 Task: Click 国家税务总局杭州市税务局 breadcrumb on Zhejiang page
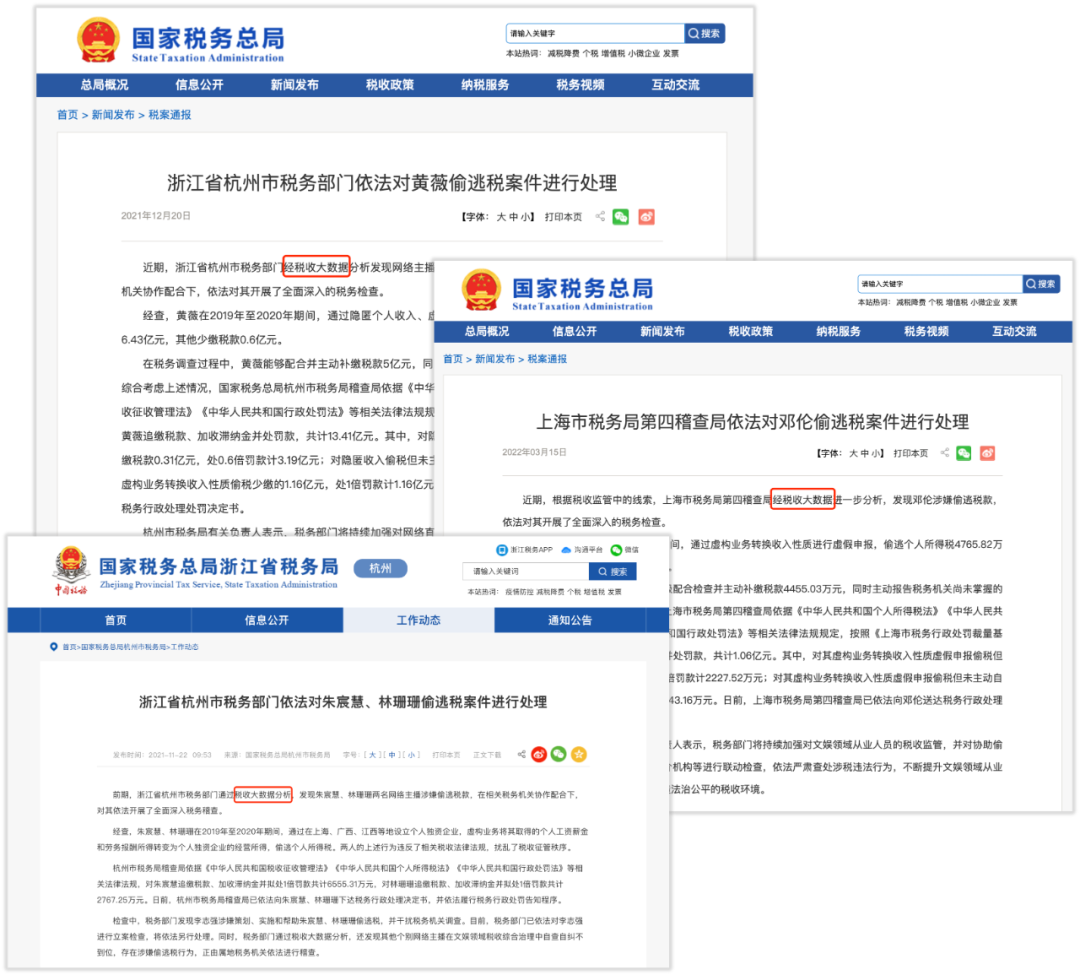point(124,647)
